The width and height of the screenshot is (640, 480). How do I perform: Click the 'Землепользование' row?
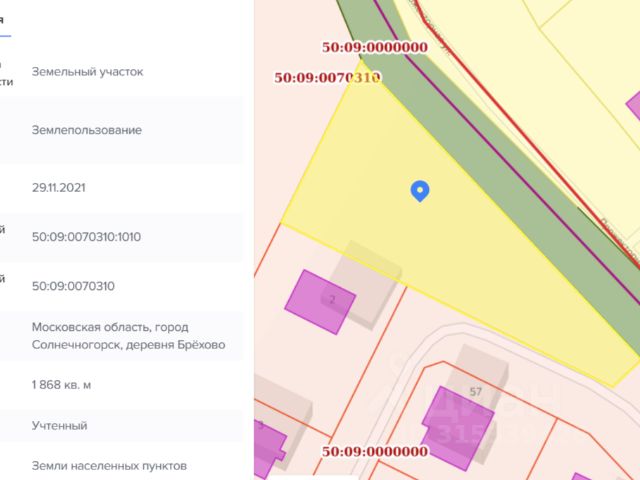[x=87, y=130]
